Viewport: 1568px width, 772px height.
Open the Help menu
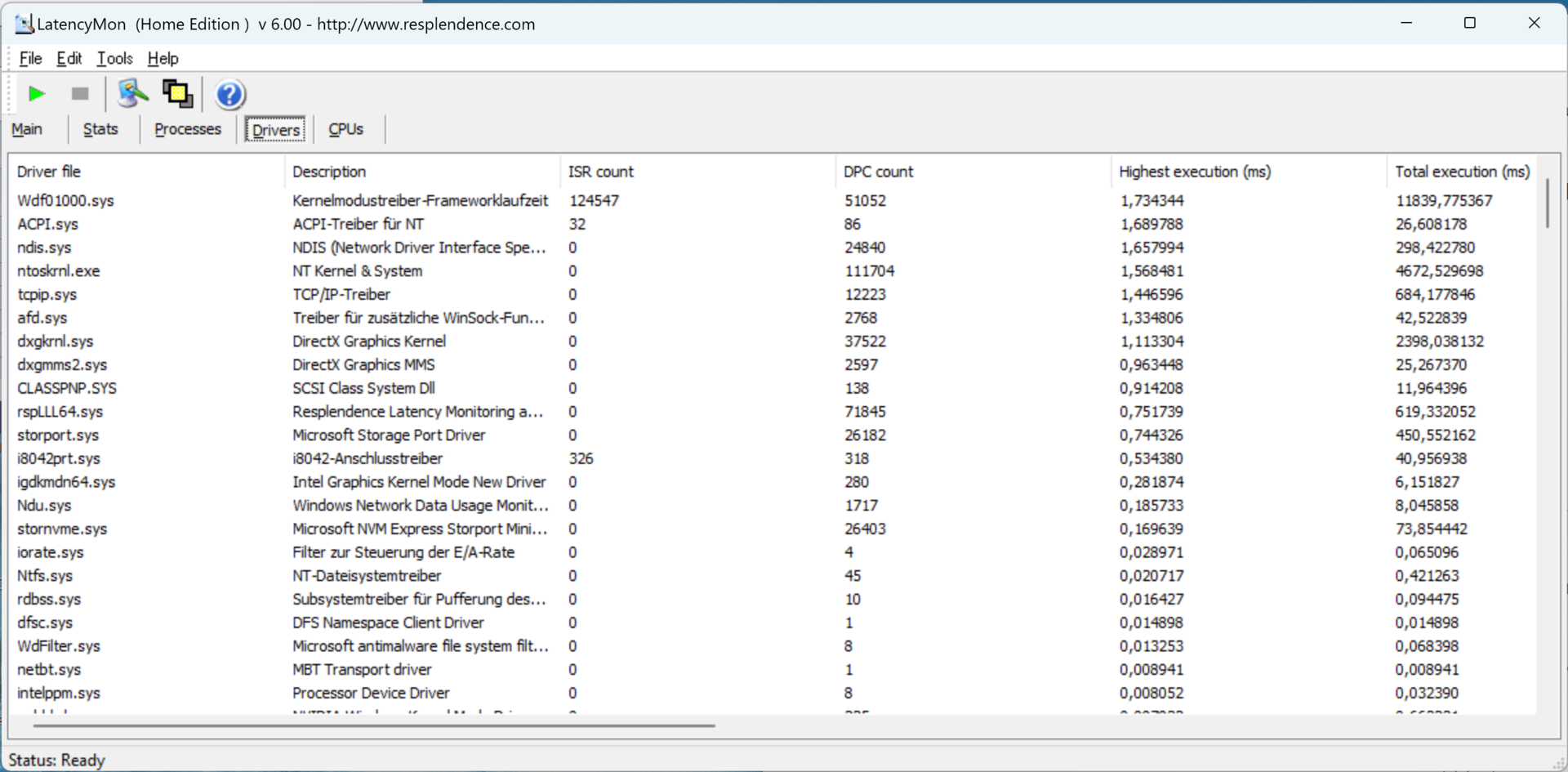click(x=163, y=58)
